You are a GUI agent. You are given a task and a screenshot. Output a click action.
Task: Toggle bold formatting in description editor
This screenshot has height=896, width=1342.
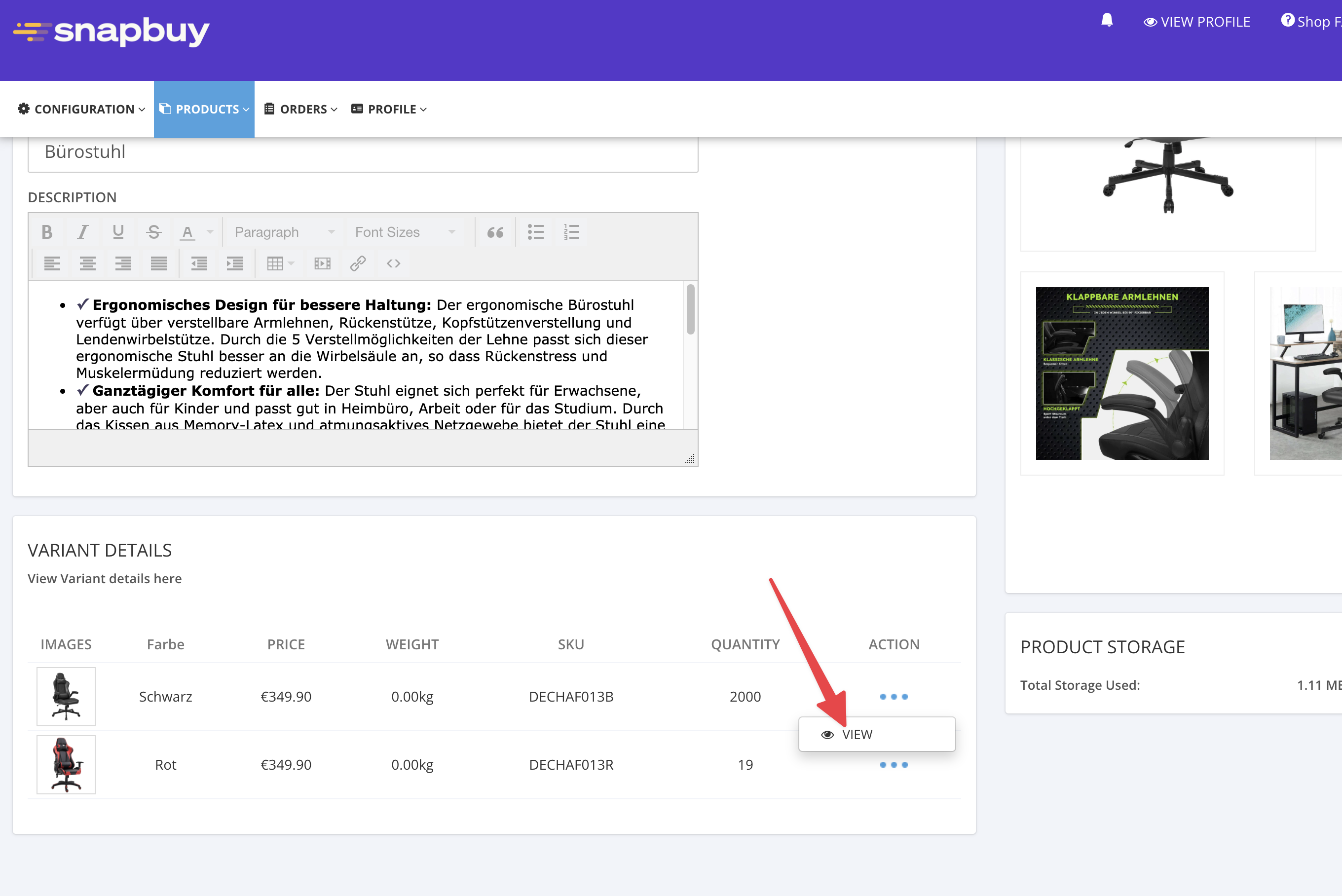(47, 232)
